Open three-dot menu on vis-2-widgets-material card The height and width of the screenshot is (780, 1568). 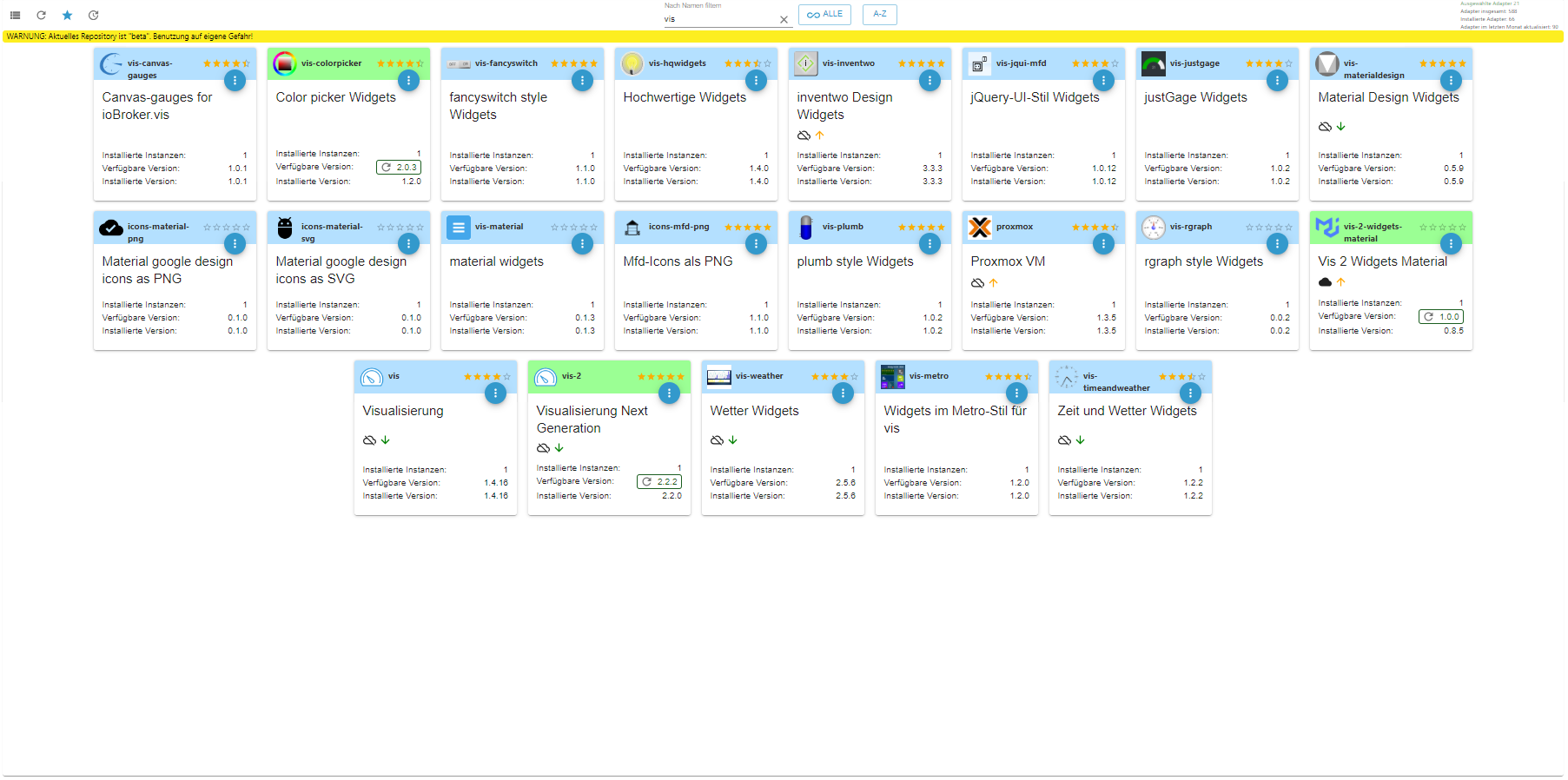point(1451,244)
